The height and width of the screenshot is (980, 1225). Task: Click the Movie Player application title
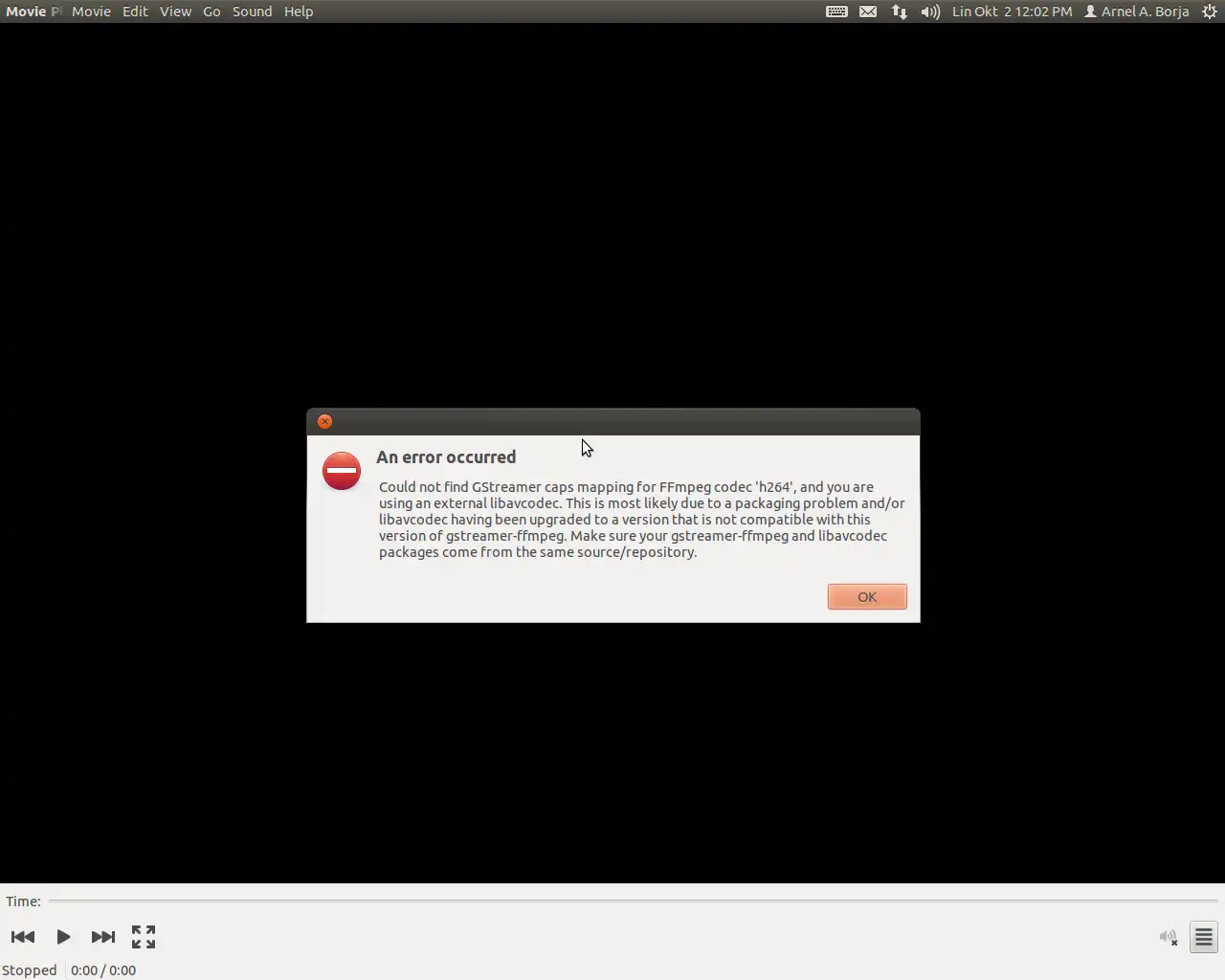(33, 11)
